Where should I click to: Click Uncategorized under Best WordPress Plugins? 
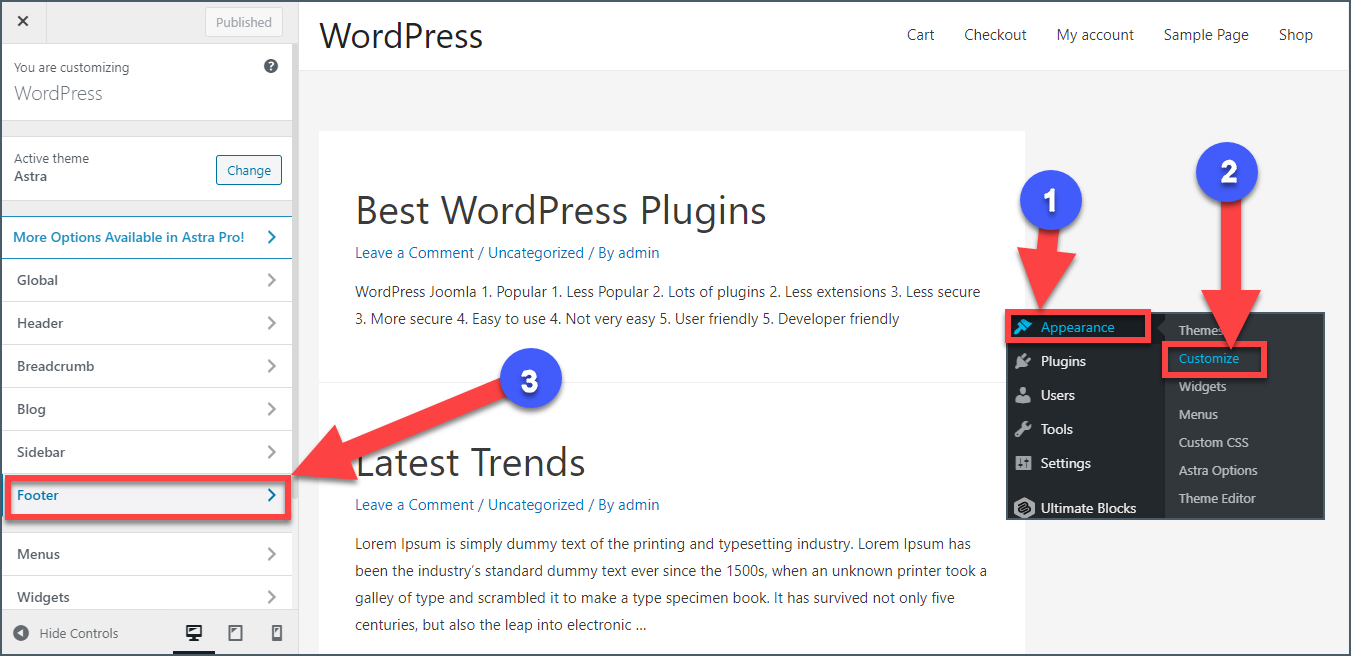(x=536, y=253)
